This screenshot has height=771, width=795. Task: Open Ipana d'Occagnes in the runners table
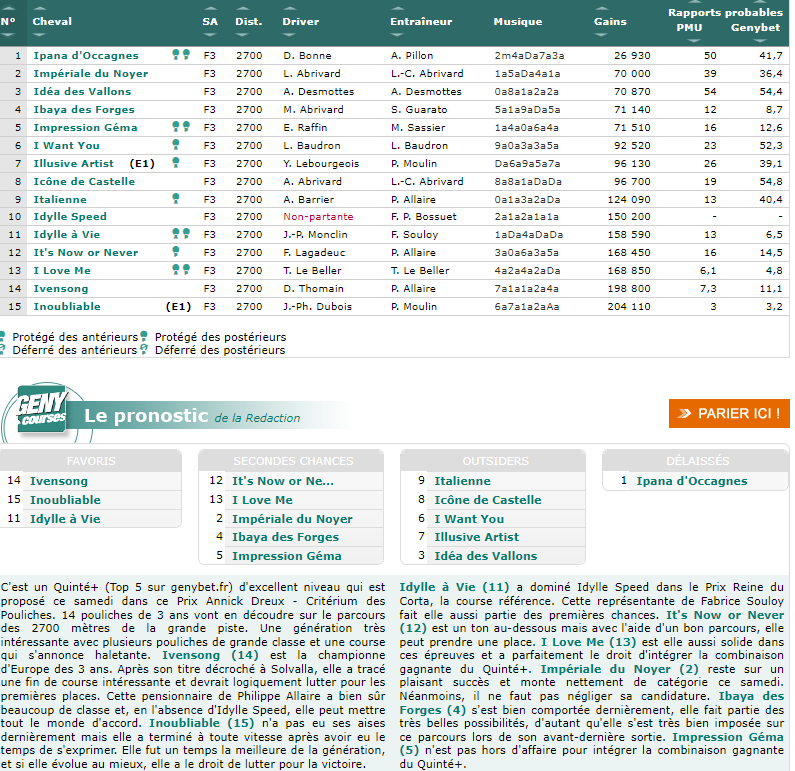coord(86,56)
